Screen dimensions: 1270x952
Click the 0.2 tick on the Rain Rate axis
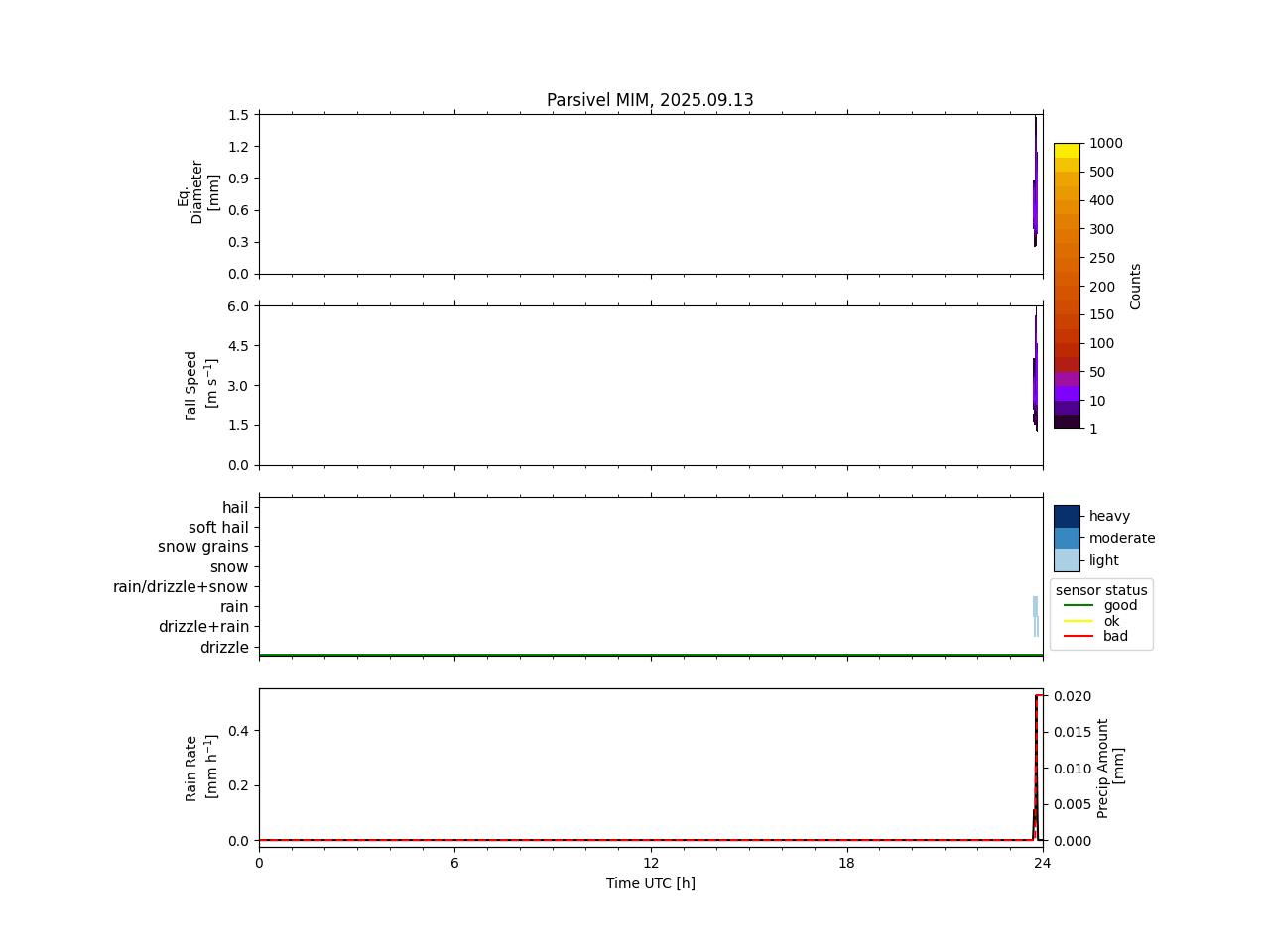click(x=238, y=785)
